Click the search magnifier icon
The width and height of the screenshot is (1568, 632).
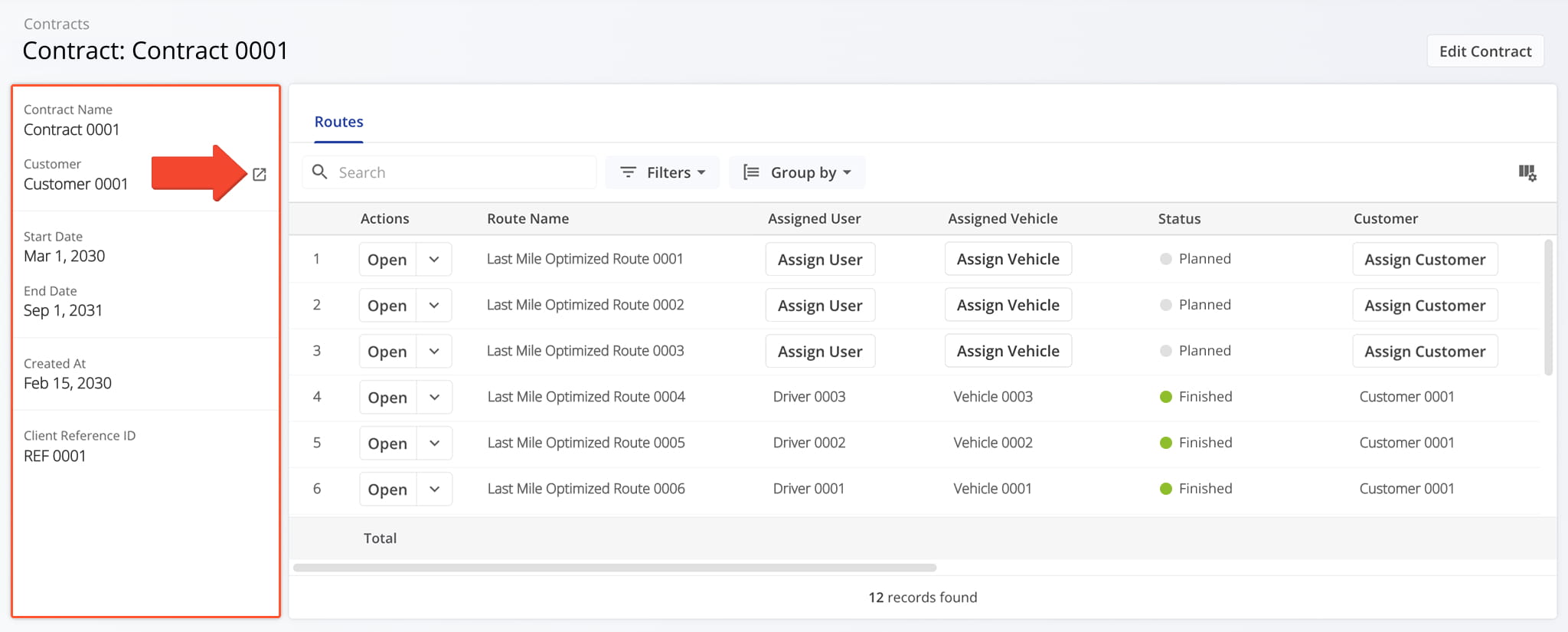coord(320,172)
